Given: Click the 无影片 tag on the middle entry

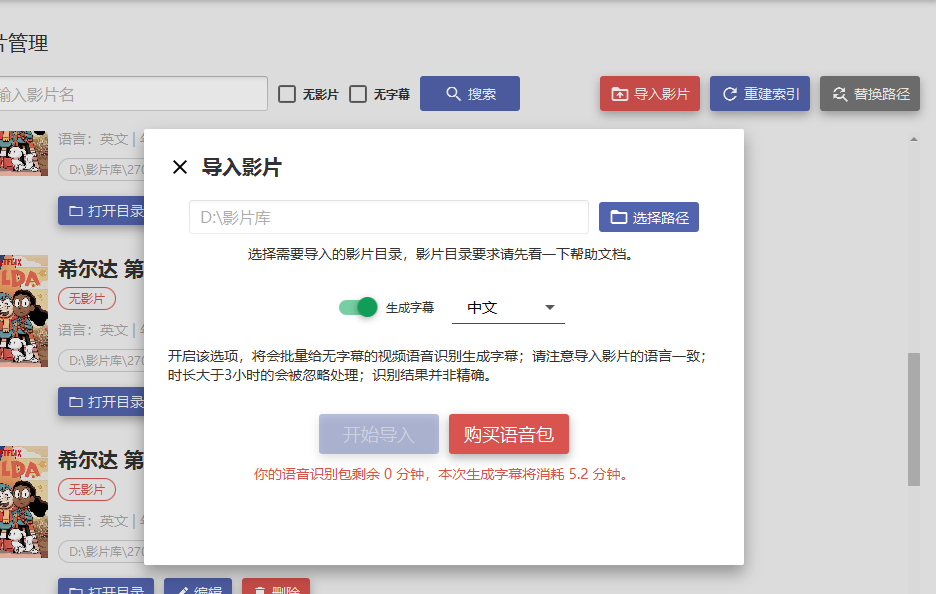Looking at the screenshot, I should click(87, 298).
